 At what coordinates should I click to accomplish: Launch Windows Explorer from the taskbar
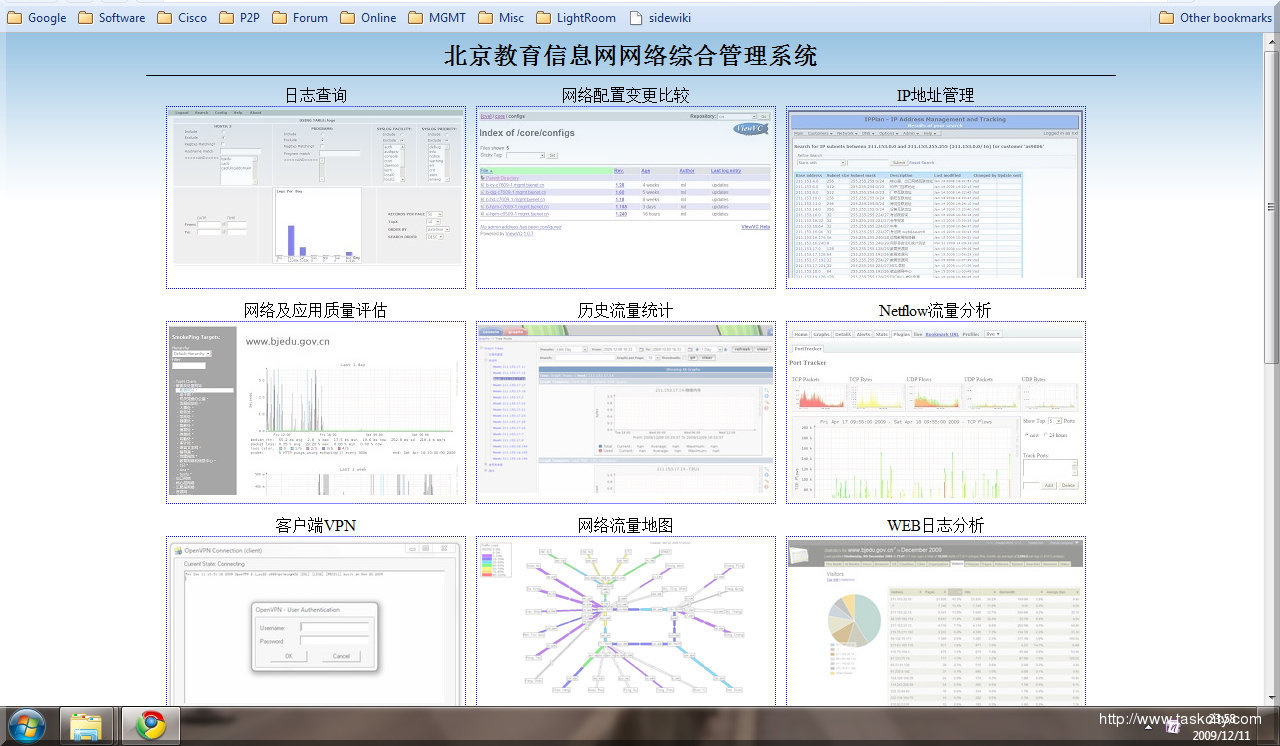(x=87, y=724)
